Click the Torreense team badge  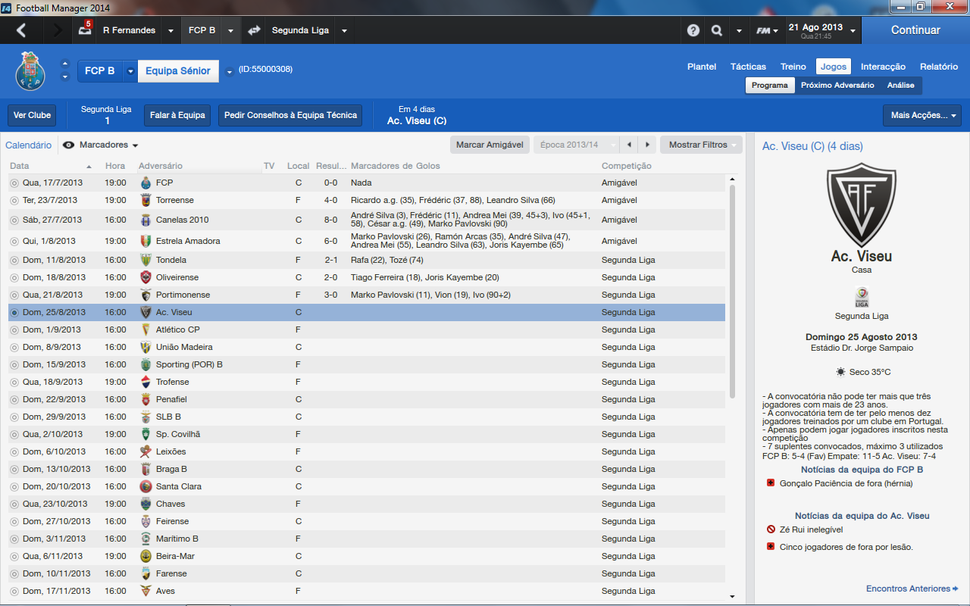tap(145, 200)
